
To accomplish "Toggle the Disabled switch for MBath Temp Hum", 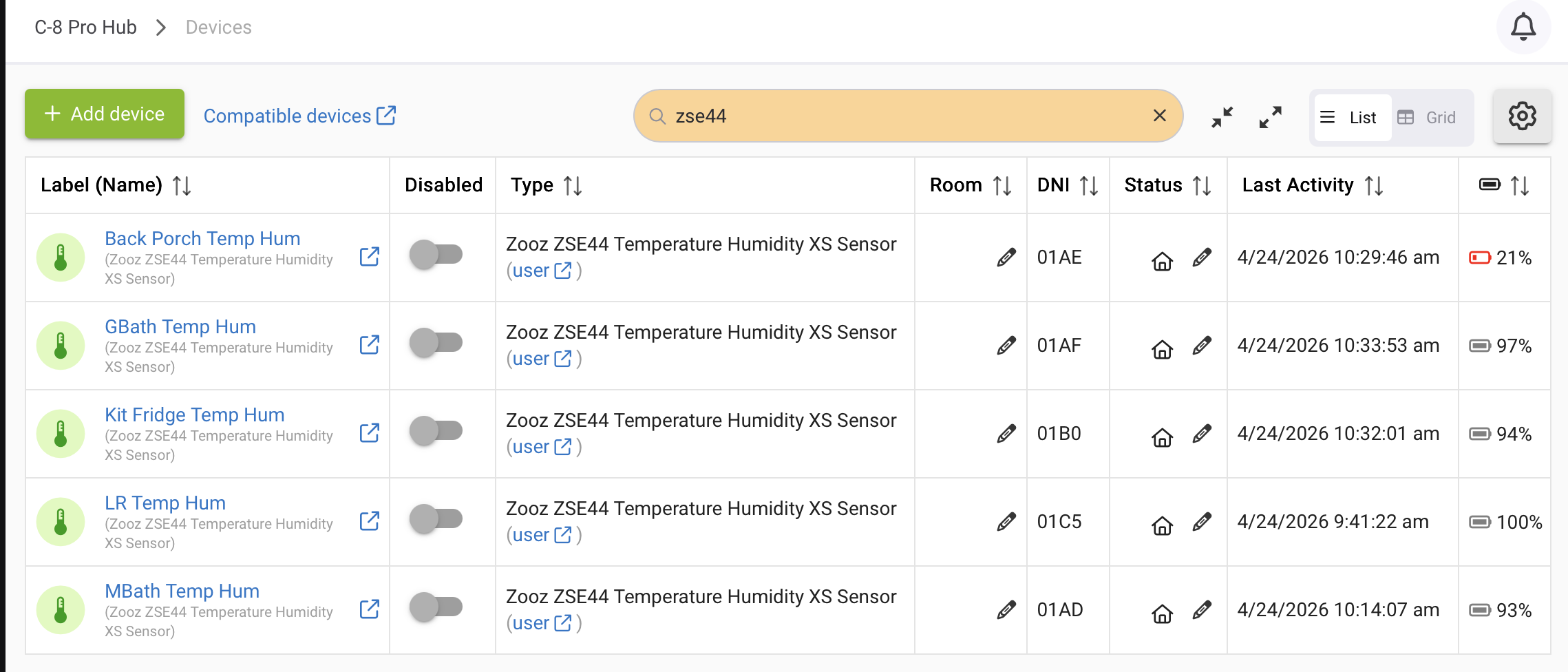I will (x=436, y=607).
